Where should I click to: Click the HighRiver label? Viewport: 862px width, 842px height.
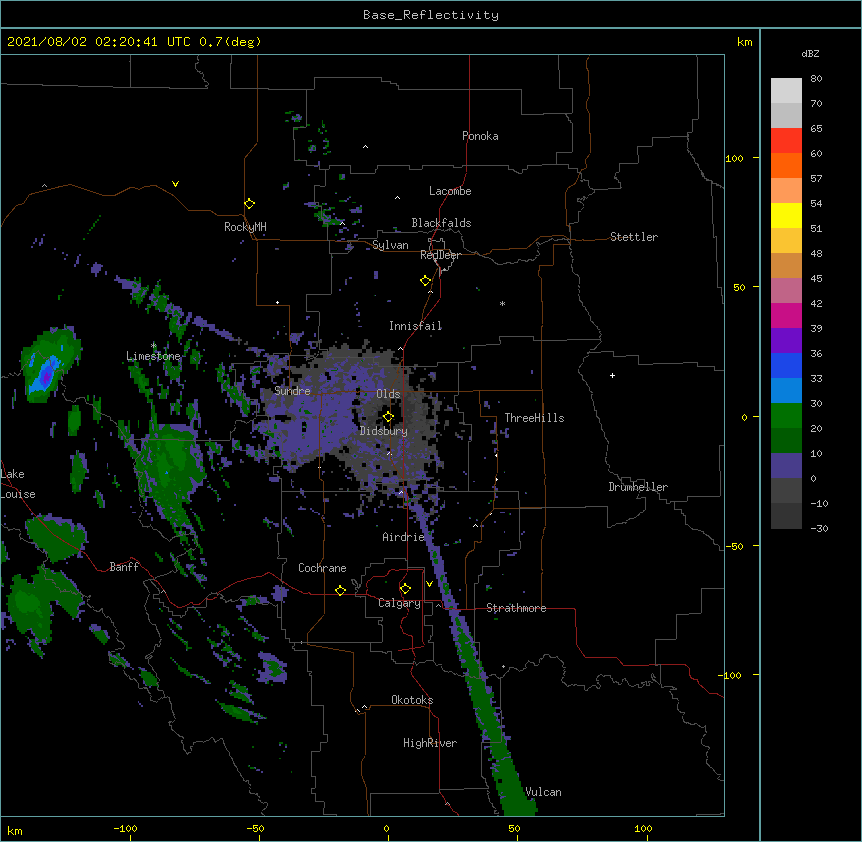430,743
